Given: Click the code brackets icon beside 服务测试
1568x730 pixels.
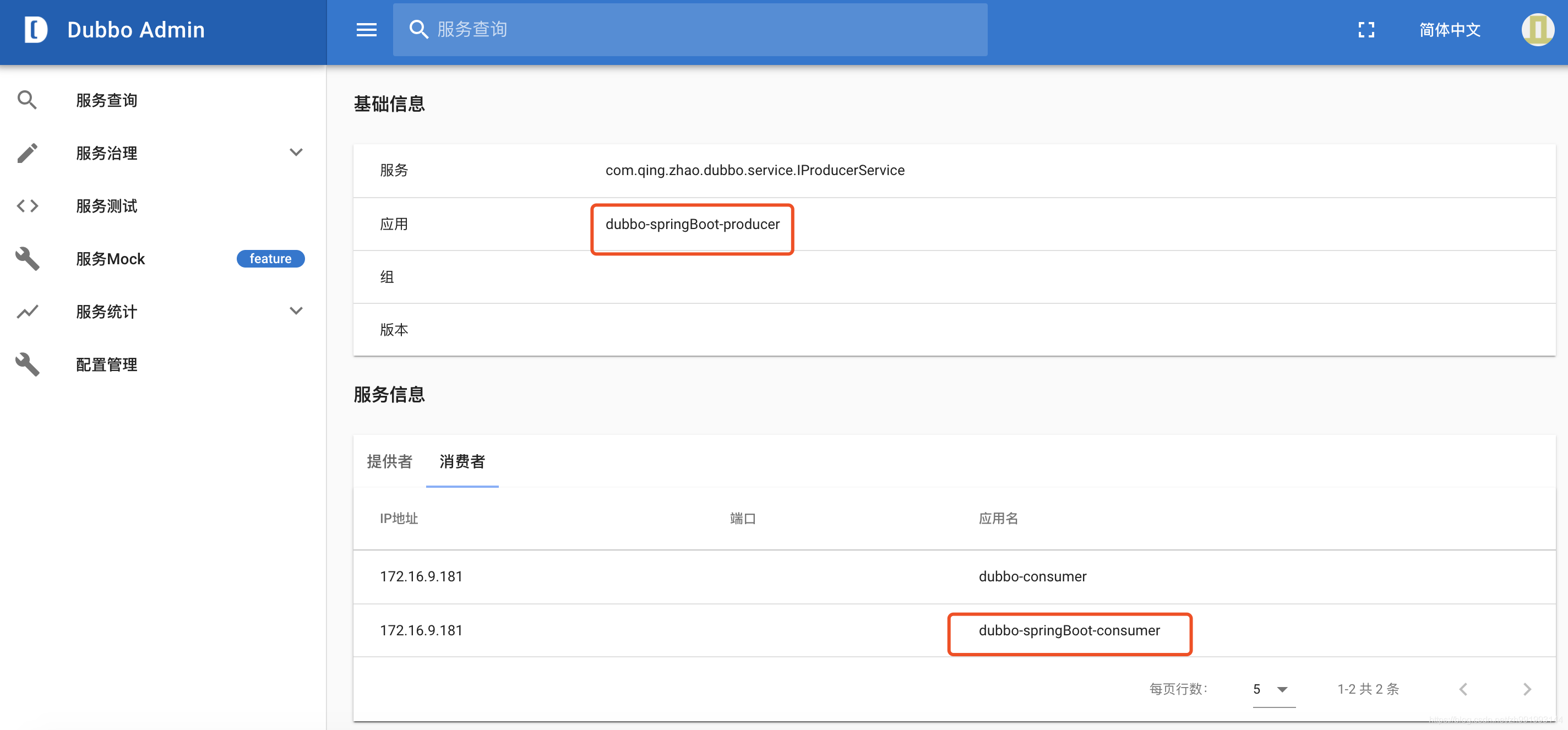Looking at the screenshot, I should click(28, 206).
